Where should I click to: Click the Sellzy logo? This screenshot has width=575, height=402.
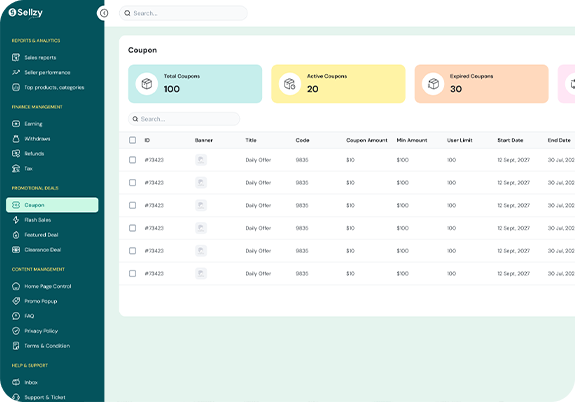pyautogui.click(x=26, y=13)
